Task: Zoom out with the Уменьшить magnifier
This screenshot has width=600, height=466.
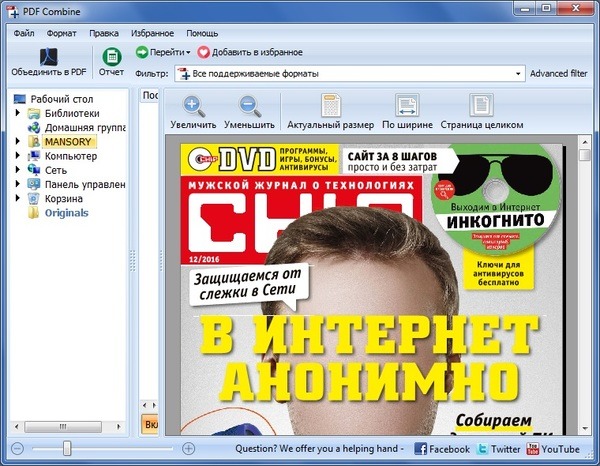Action: point(249,106)
